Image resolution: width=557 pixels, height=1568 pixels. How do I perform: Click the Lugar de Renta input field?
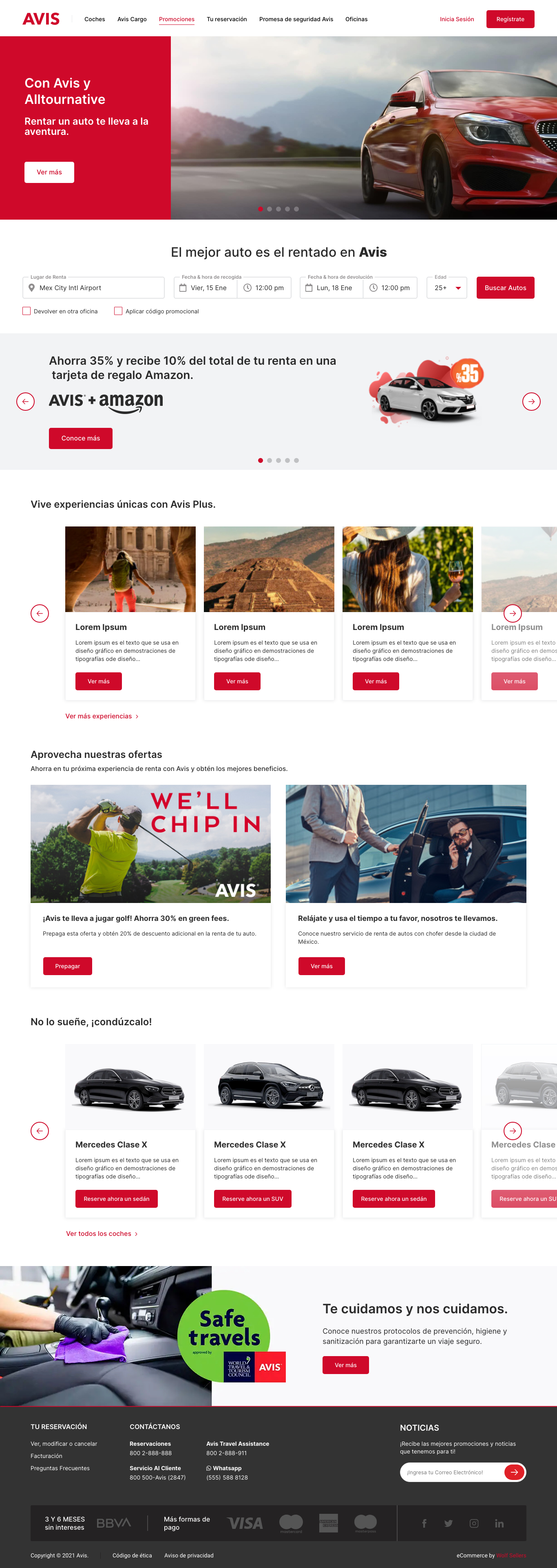(93, 288)
